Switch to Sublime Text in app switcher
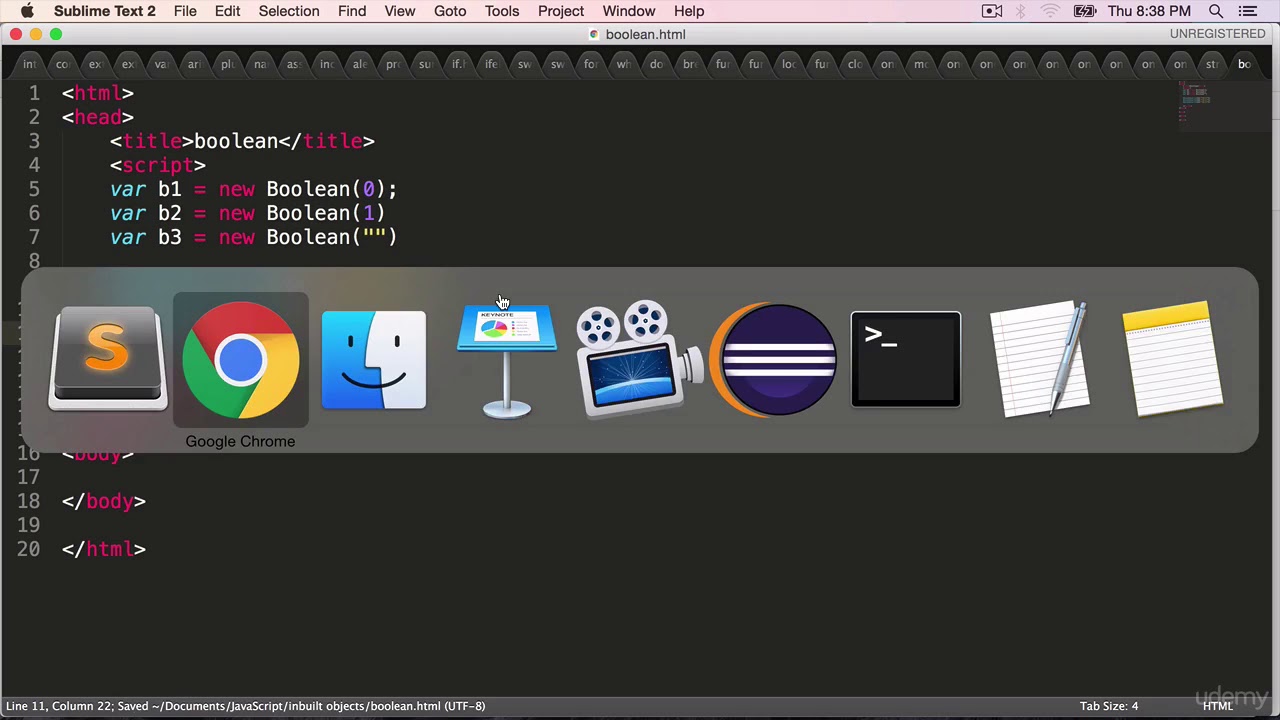Image resolution: width=1280 pixels, height=720 pixels. pyautogui.click(x=108, y=360)
